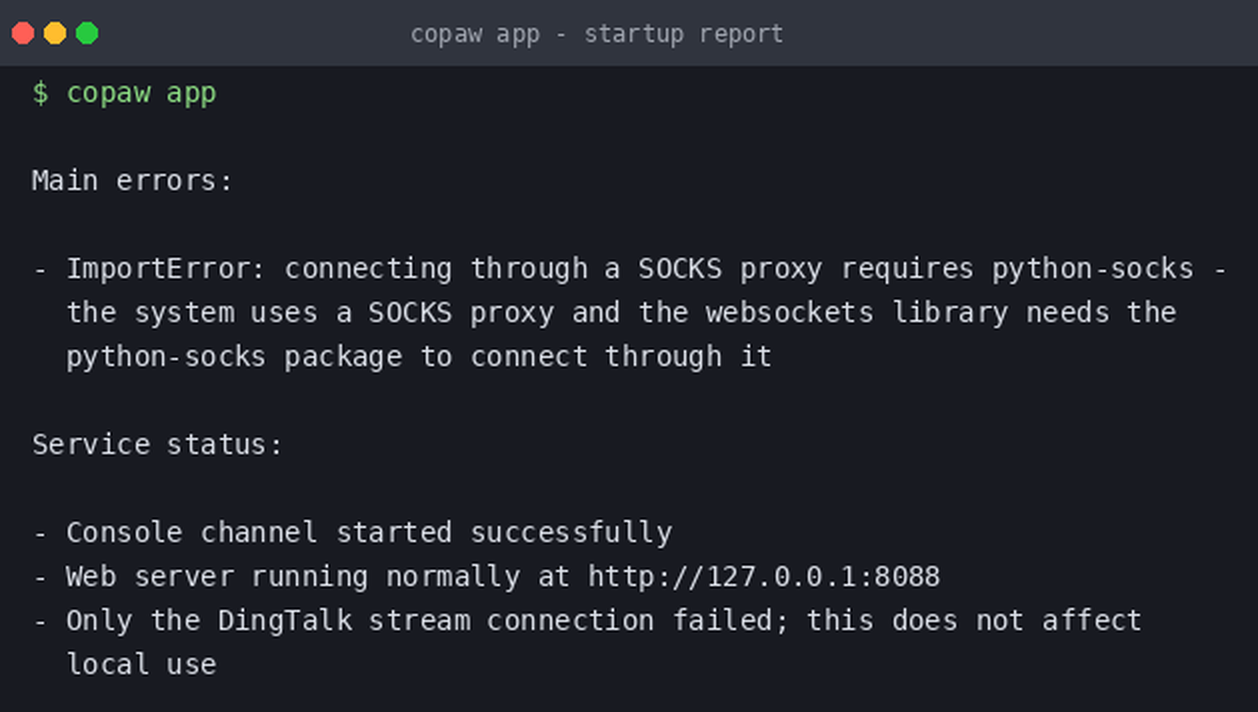Click the 'Service status:' heading
The width and height of the screenshot is (1258, 712).
[x=158, y=444]
